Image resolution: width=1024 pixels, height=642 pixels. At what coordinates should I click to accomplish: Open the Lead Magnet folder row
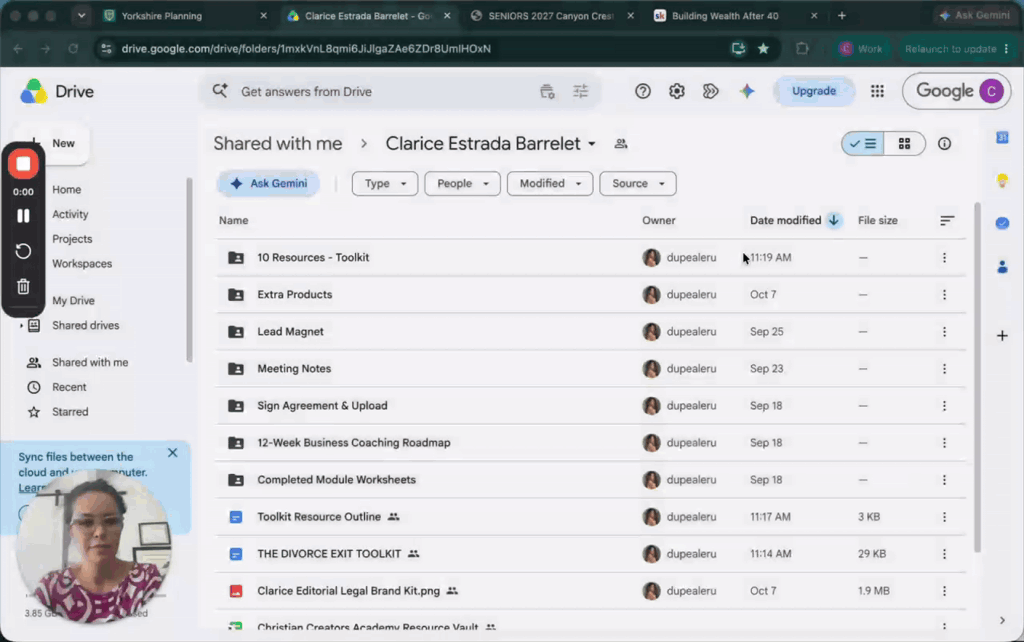(x=591, y=332)
